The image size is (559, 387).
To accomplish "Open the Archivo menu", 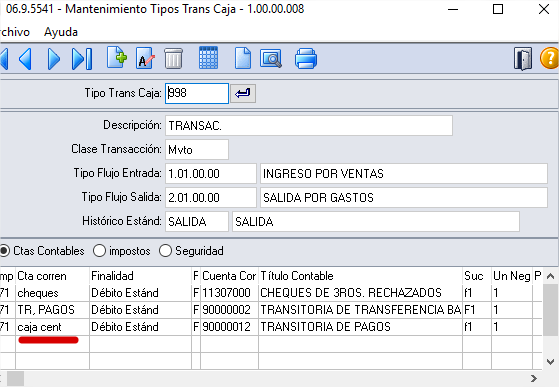I will (x=14, y=32).
